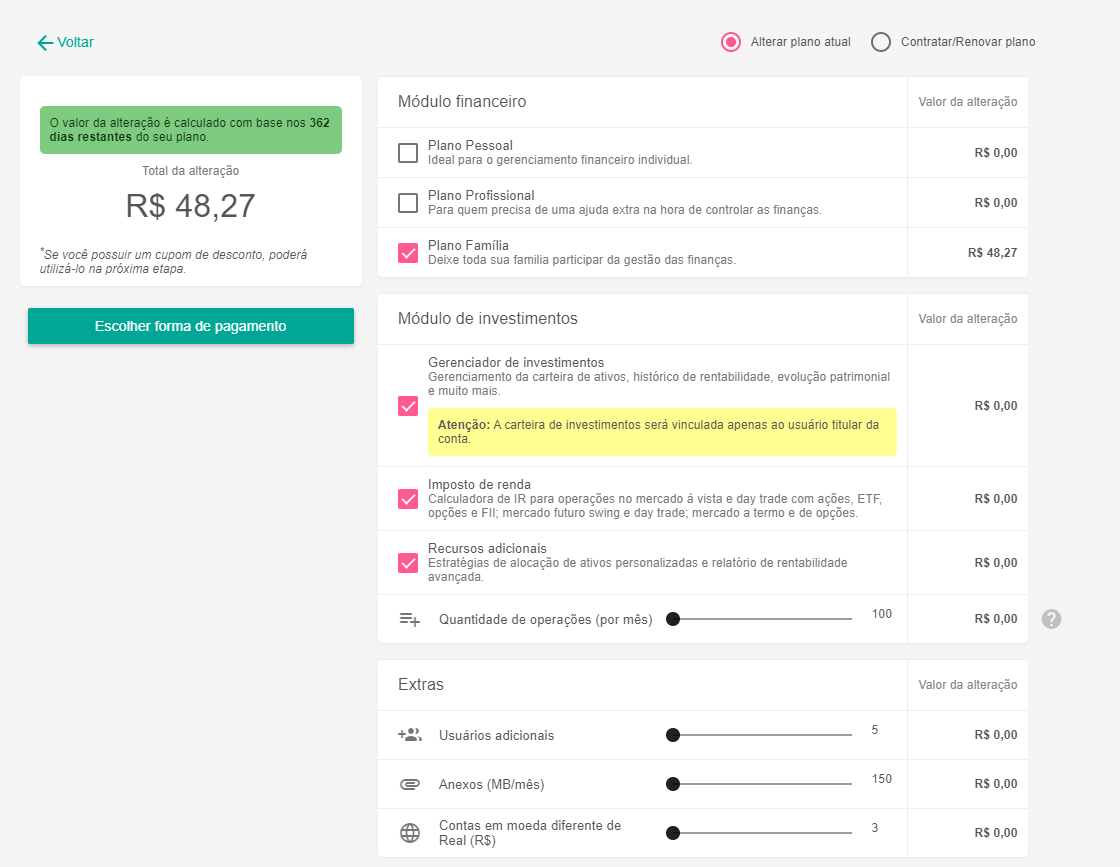Image resolution: width=1120 pixels, height=867 pixels.
Task: Enable the Plano Pessoal checkbox
Action: point(408,153)
